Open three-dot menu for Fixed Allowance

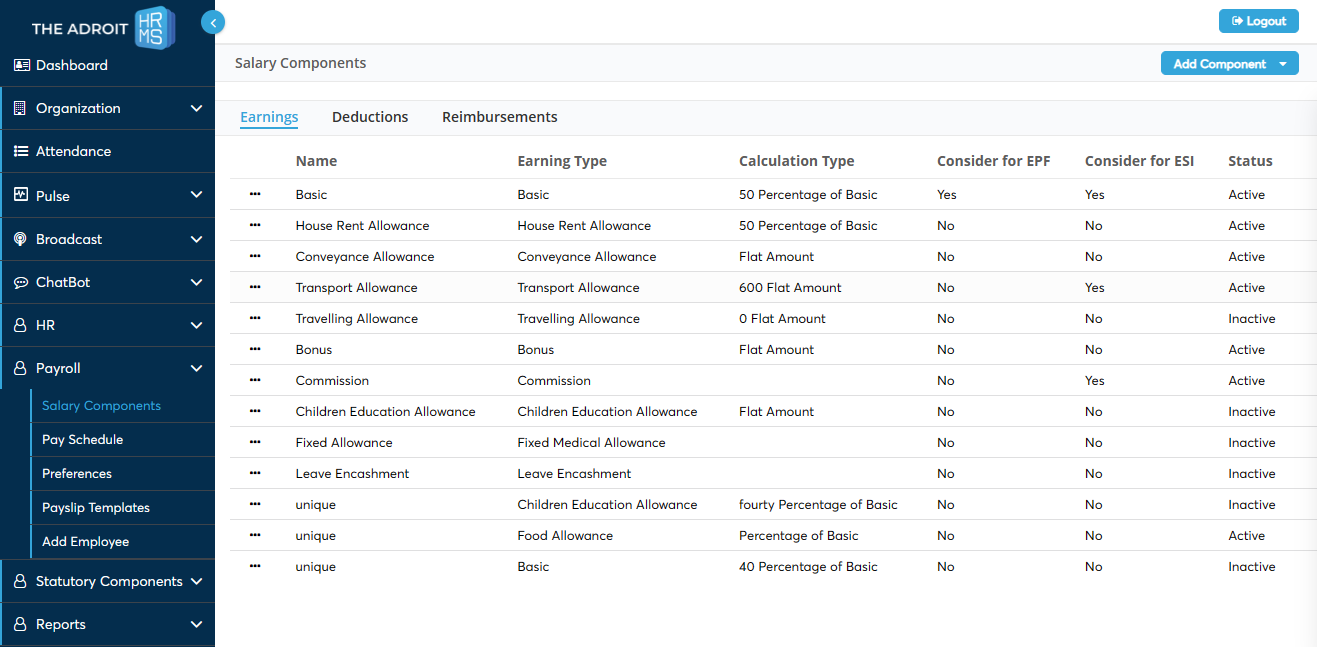(255, 442)
